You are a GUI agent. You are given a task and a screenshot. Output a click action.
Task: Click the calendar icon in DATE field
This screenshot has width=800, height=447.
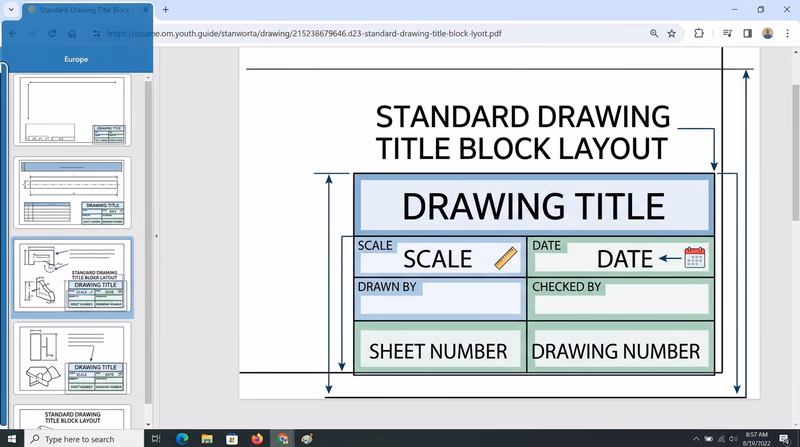[x=694, y=257]
